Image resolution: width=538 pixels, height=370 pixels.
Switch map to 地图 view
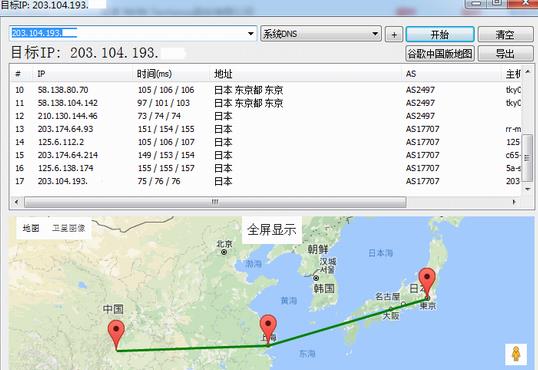[31, 228]
